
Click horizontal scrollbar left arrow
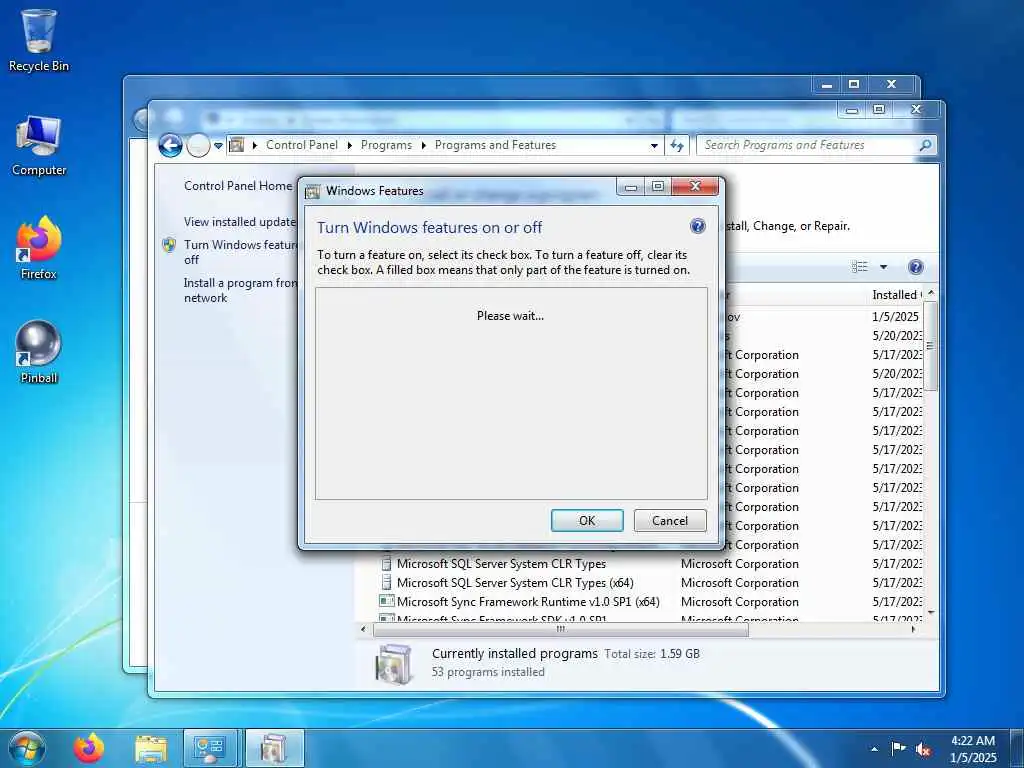[364, 630]
